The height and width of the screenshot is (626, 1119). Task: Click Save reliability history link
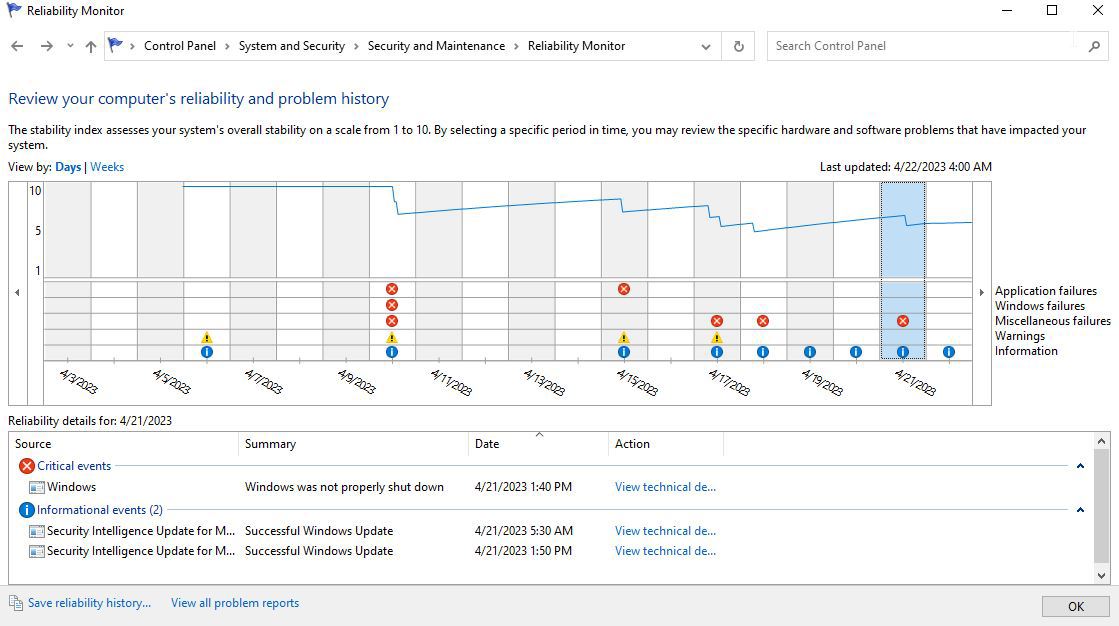89,603
